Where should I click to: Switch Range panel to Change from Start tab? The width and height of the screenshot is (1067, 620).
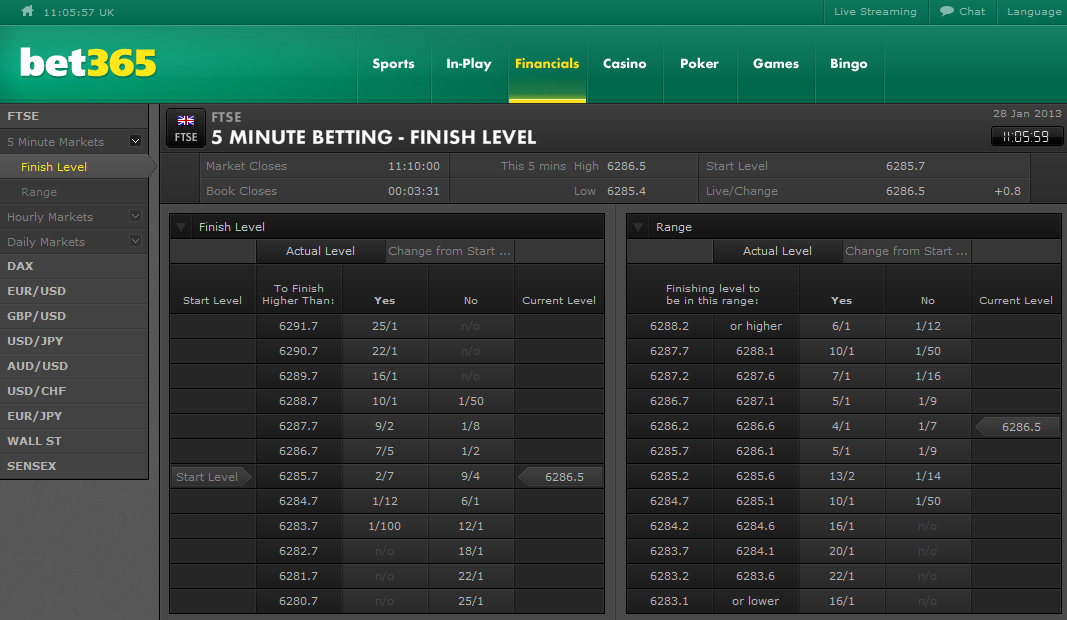coord(906,251)
